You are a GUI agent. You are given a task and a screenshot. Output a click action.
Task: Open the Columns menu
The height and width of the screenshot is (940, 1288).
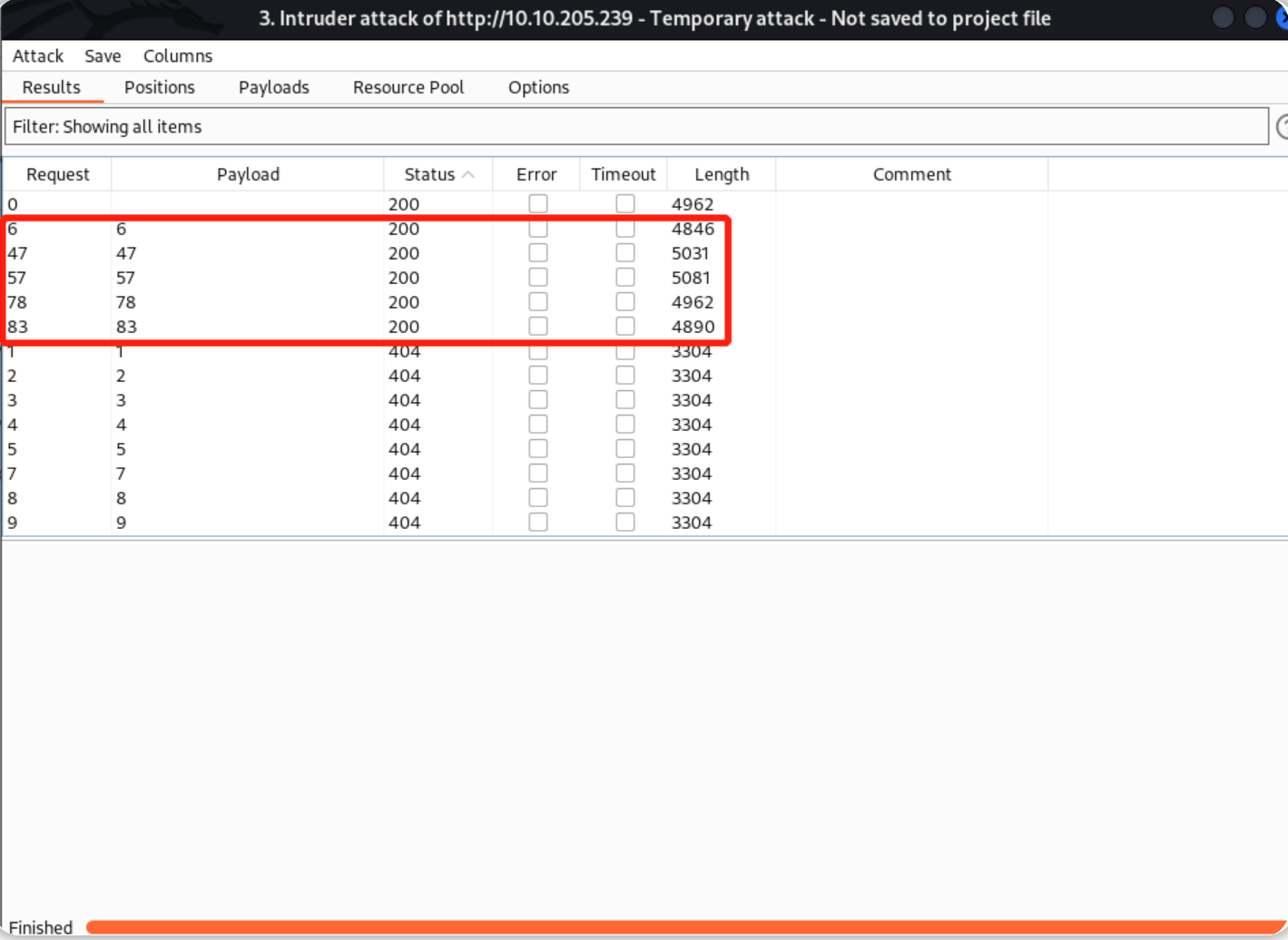point(178,55)
